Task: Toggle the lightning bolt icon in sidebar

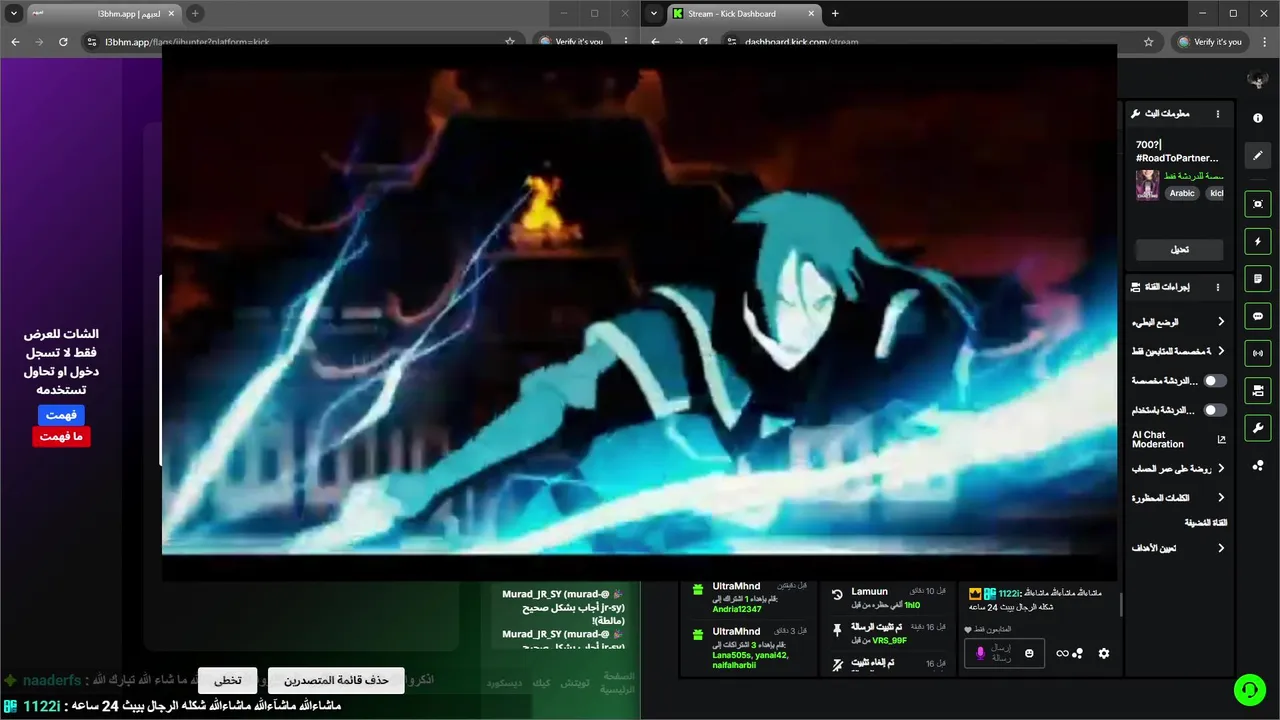Action: [x=1258, y=241]
